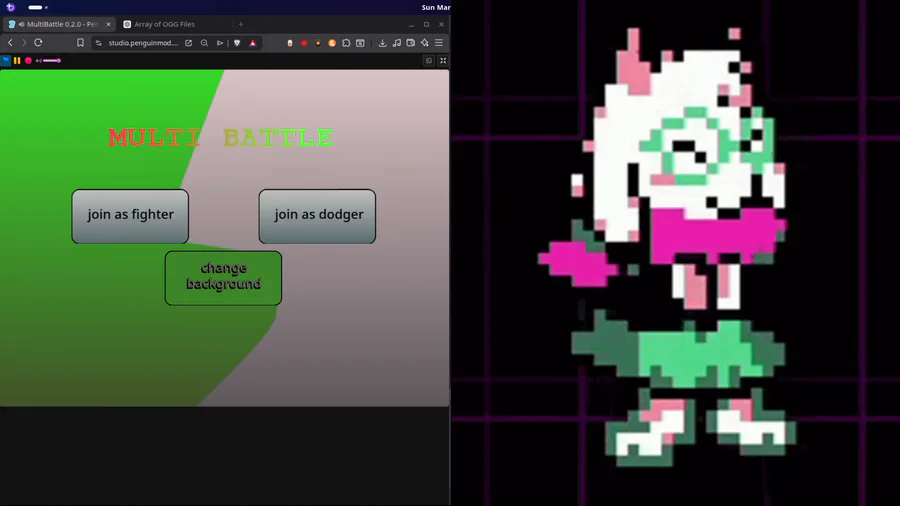900x506 pixels.
Task: Open a new browser tab
Action: 241,24
